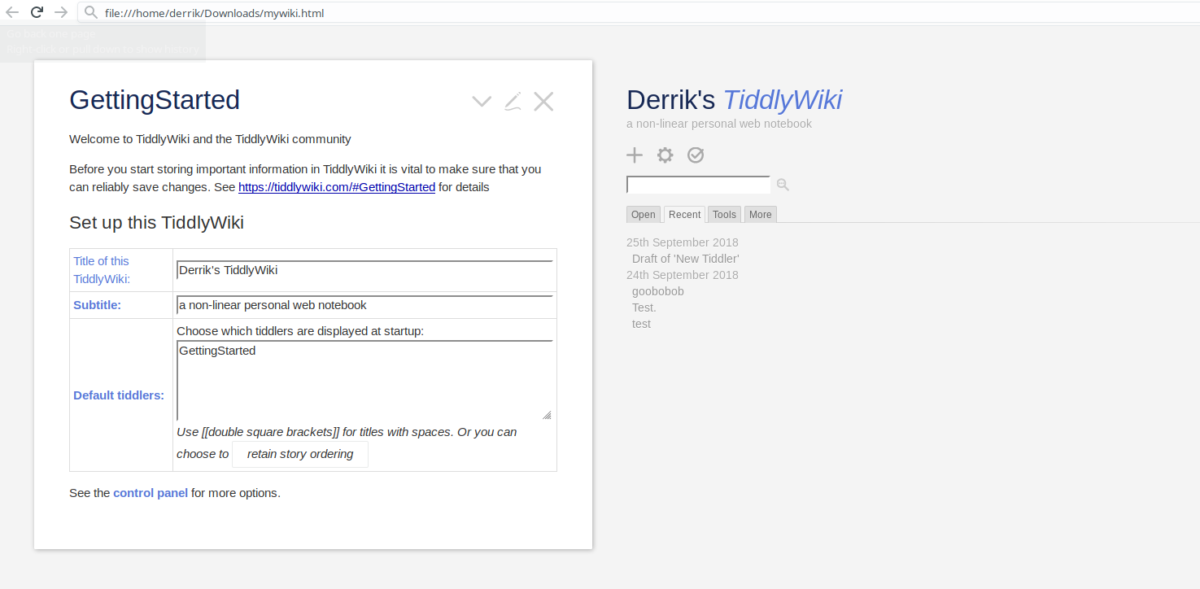Screen dimensions: 1200x589
Task: Reload the page with refresh icon
Action: coord(37,12)
